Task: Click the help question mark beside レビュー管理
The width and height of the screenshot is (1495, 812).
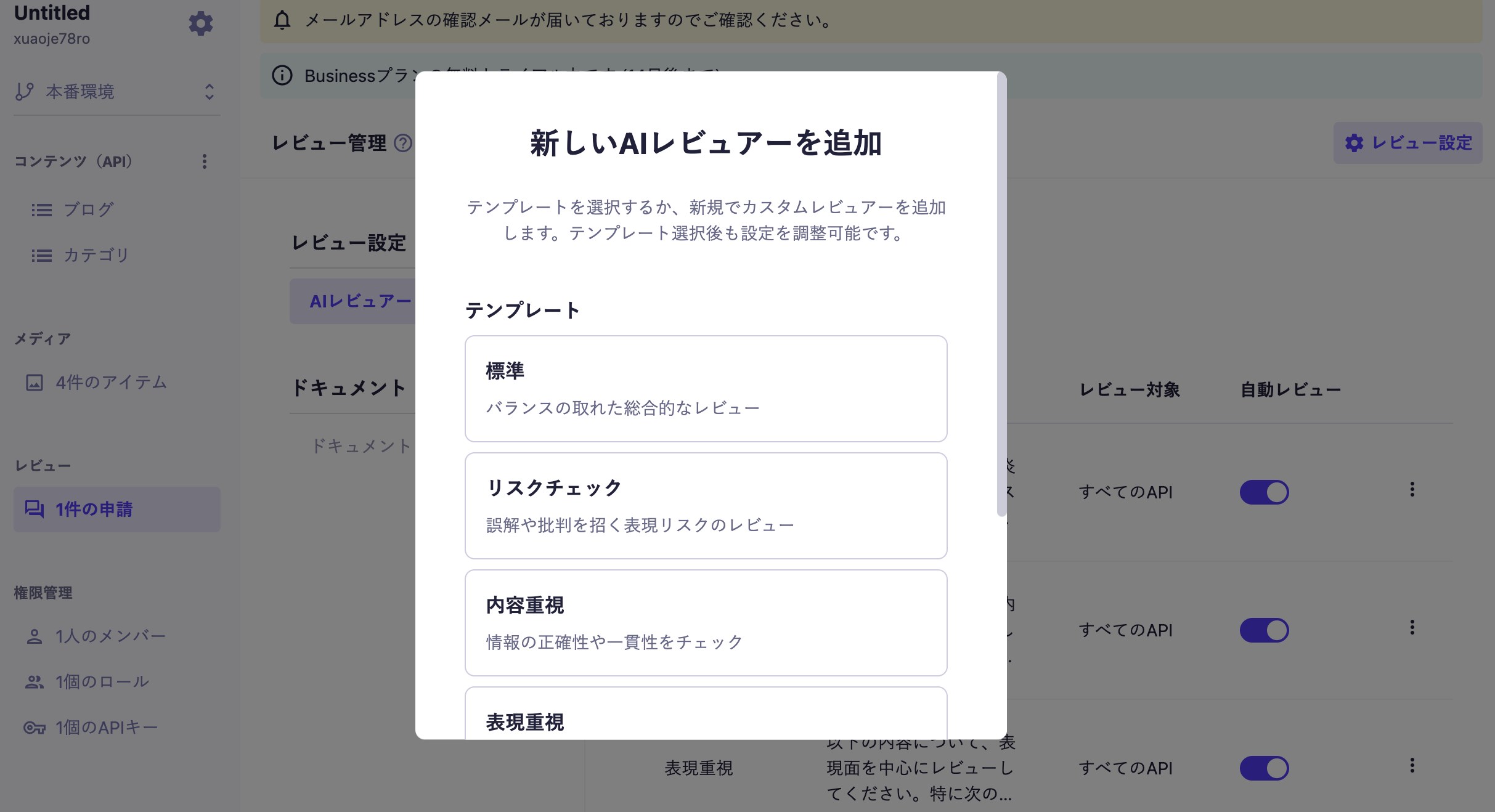Action: coord(403,143)
